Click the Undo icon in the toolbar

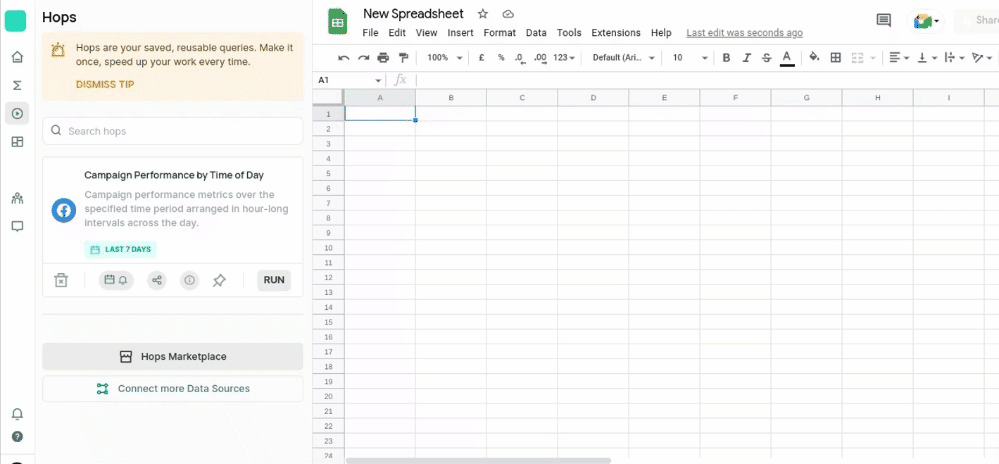(343, 57)
